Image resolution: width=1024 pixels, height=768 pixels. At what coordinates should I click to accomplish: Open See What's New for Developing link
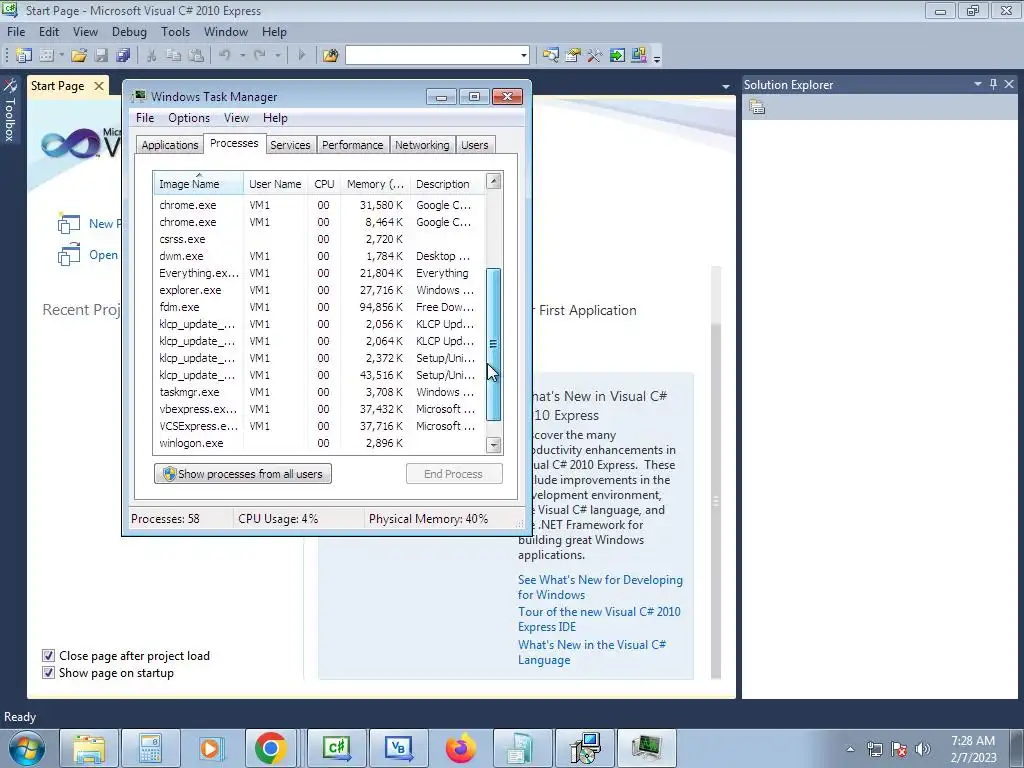tap(600, 587)
